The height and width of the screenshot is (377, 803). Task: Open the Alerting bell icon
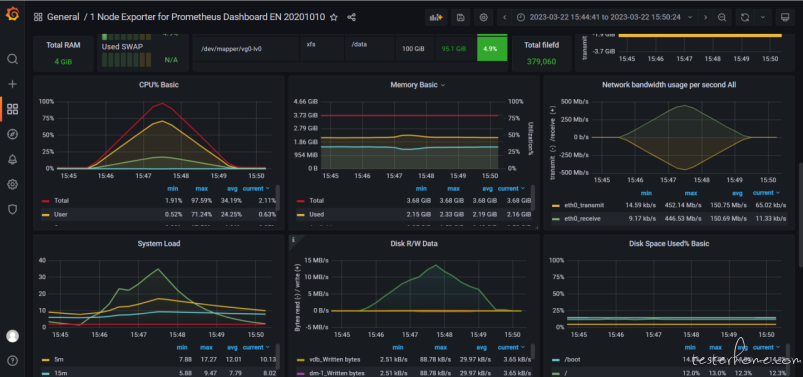(x=12, y=159)
